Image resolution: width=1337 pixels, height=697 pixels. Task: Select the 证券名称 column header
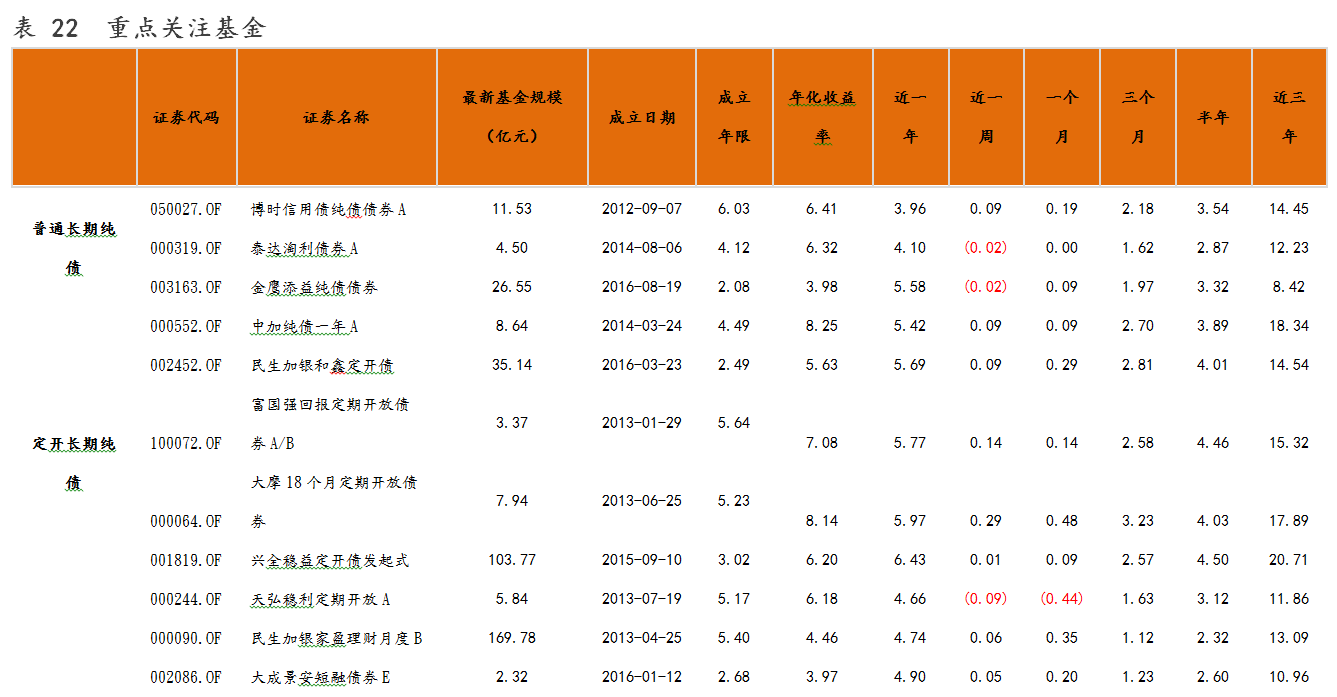click(336, 117)
